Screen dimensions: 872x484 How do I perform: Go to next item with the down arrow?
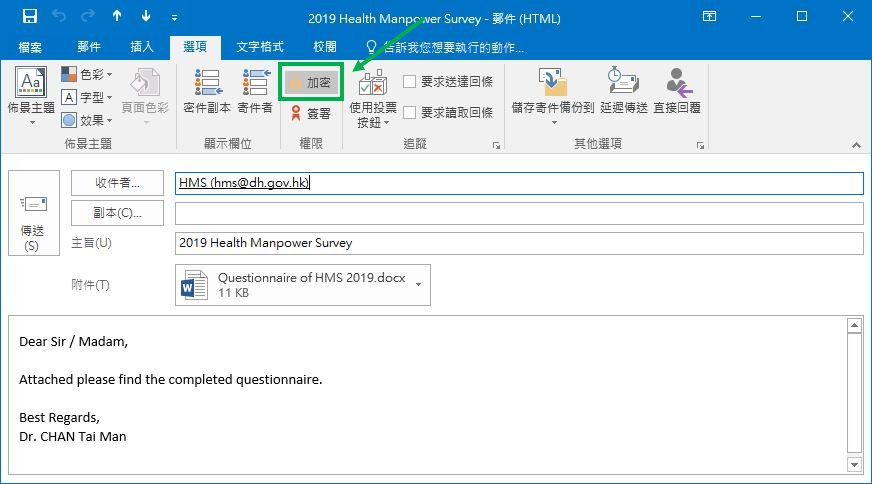pos(146,16)
